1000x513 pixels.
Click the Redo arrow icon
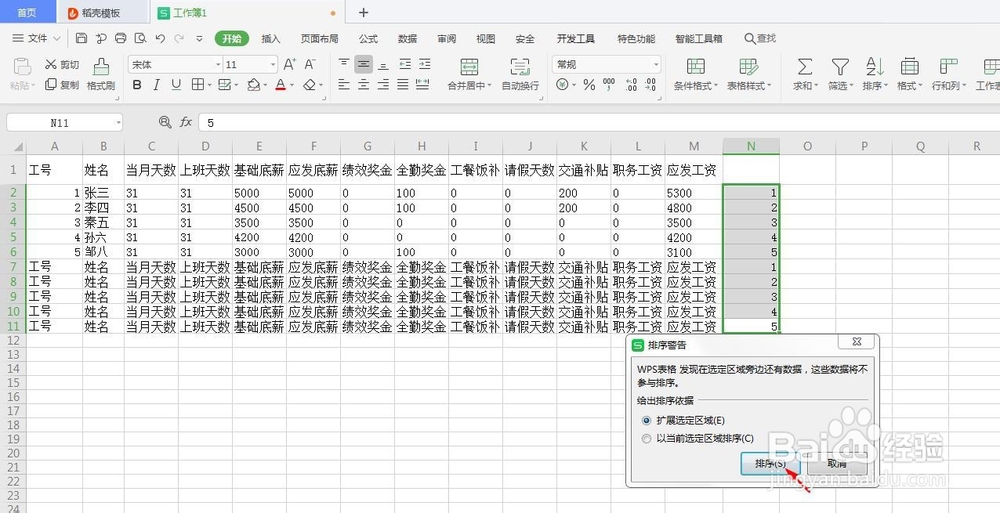pyautogui.click(x=179, y=38)
